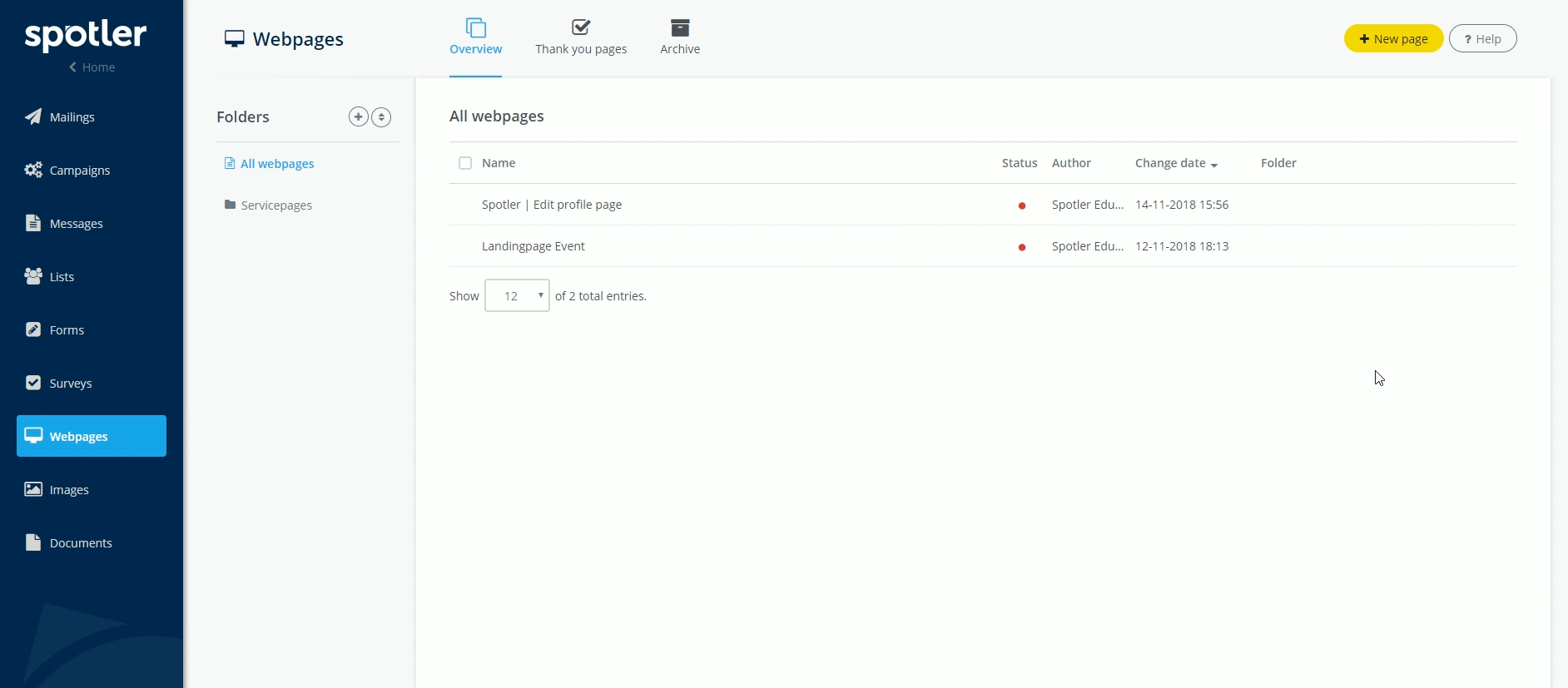Click red status dot of Landingpage Event

point(1022,247)
